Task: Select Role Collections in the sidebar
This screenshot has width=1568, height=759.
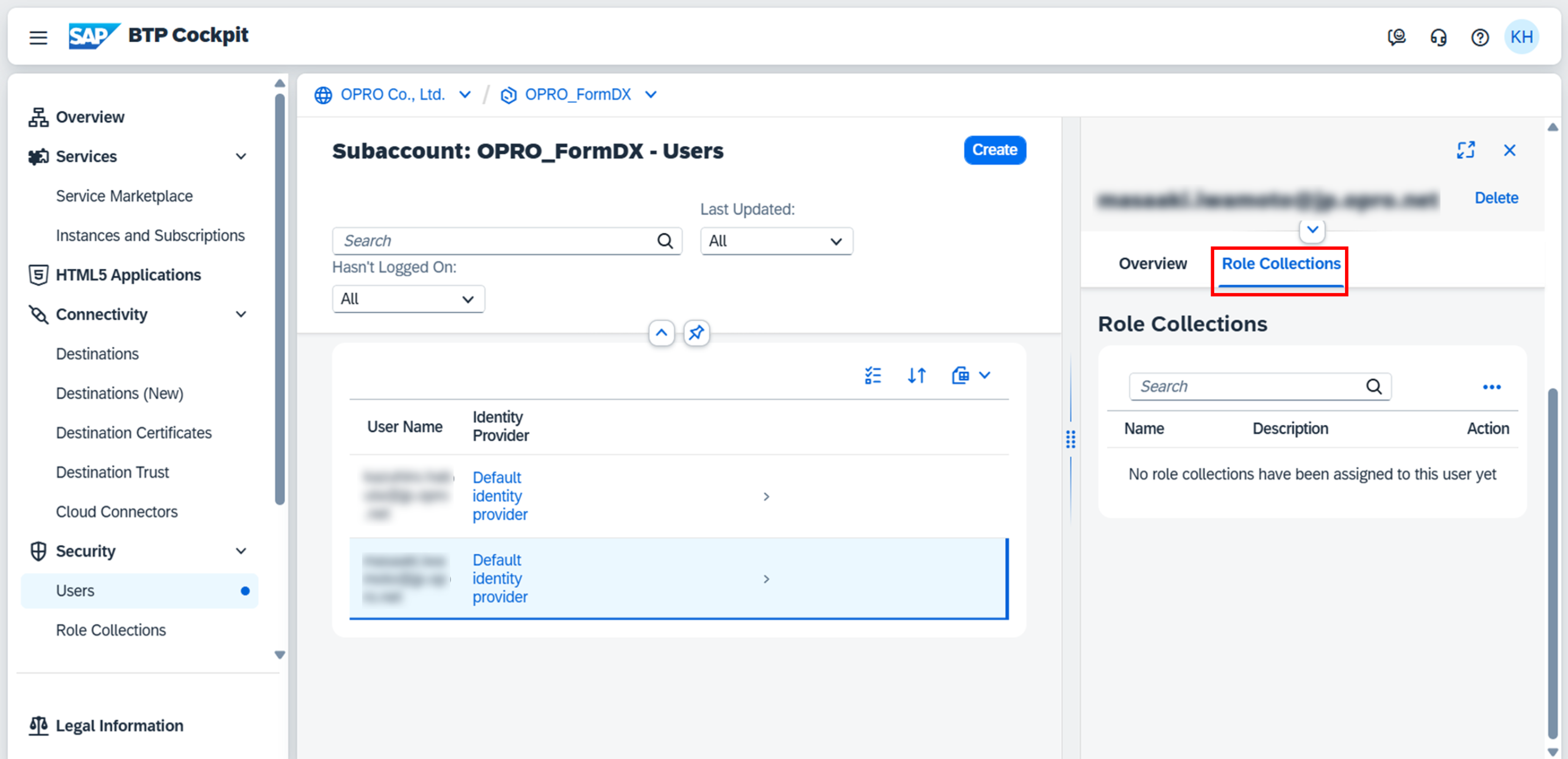Action: (x=111, y=630)
